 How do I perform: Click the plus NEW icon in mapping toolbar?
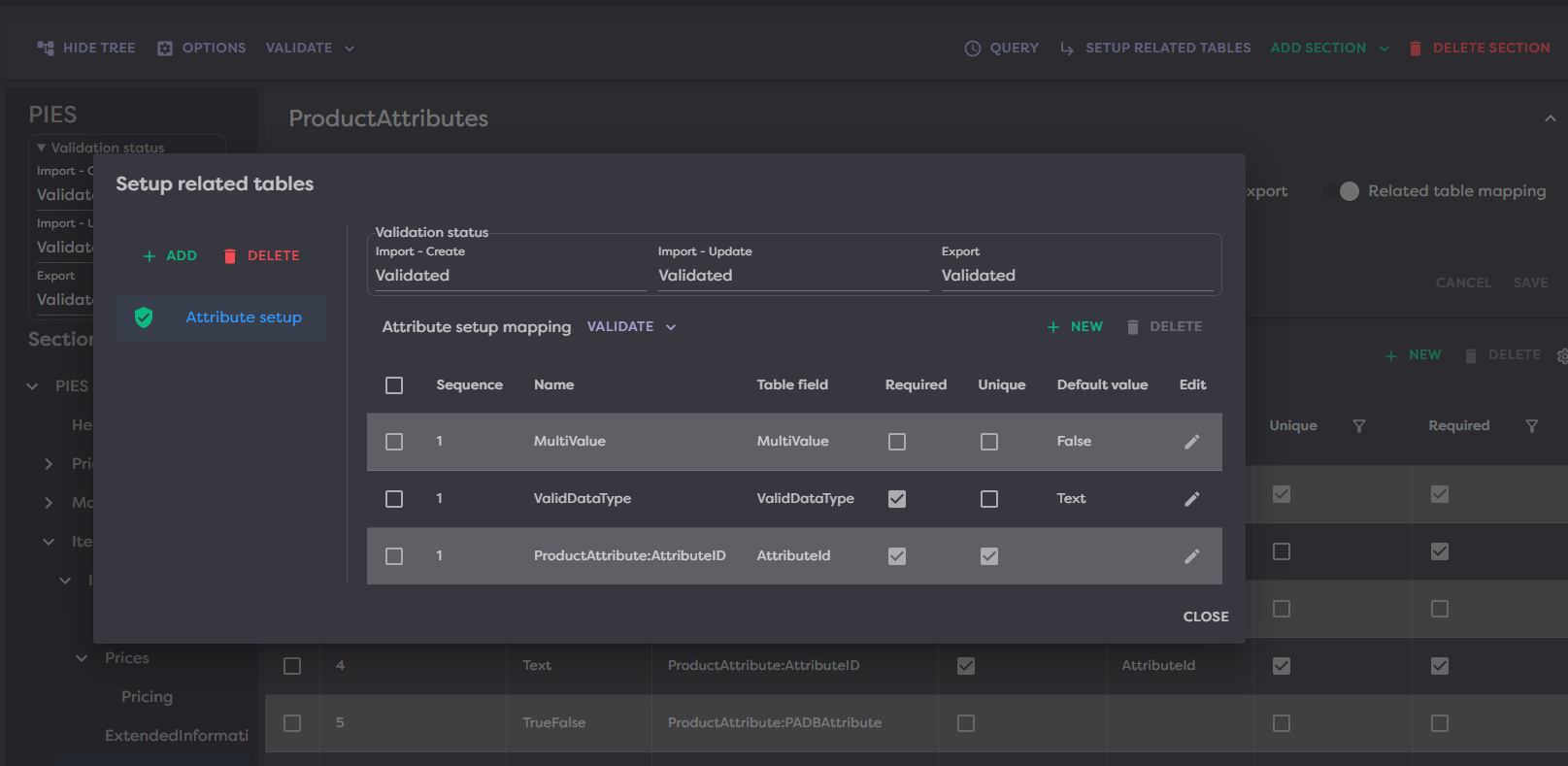click(x=1053, y=327)
